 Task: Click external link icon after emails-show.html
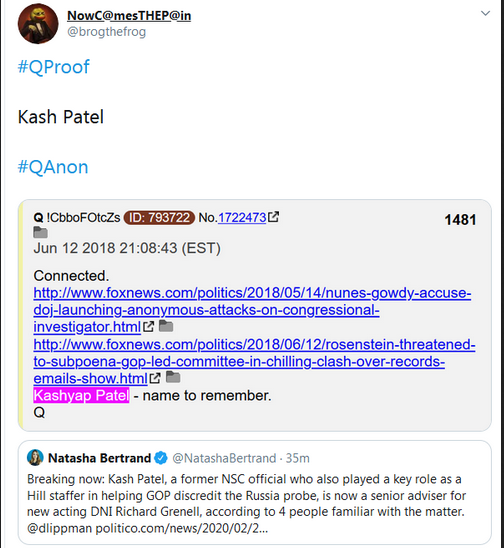[x=155, y=378]
